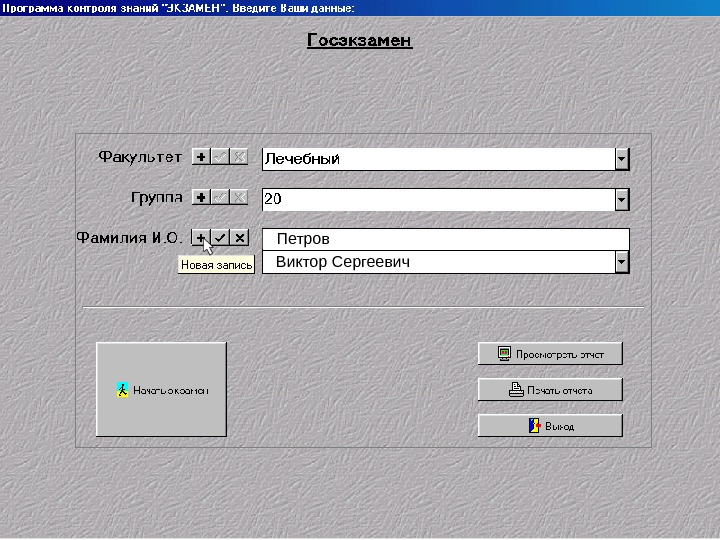Cancel Группа edit with X icon
The width and height of the screenshot is (720, 540).
[x=239, y=197]
